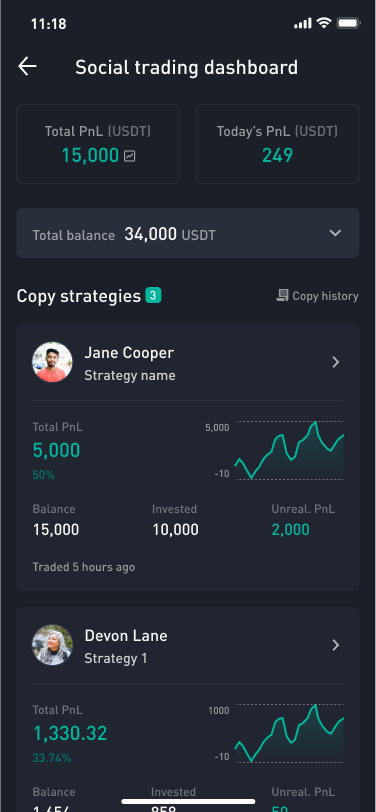Tap the cellular signal bars icon
Viewport: 376px width, 812px height.
303,23
